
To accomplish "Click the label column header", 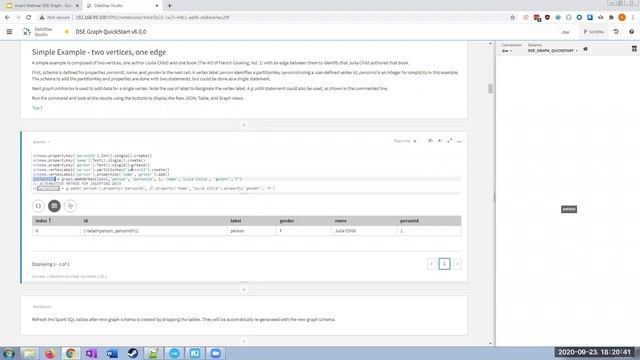I will (251, 221).
